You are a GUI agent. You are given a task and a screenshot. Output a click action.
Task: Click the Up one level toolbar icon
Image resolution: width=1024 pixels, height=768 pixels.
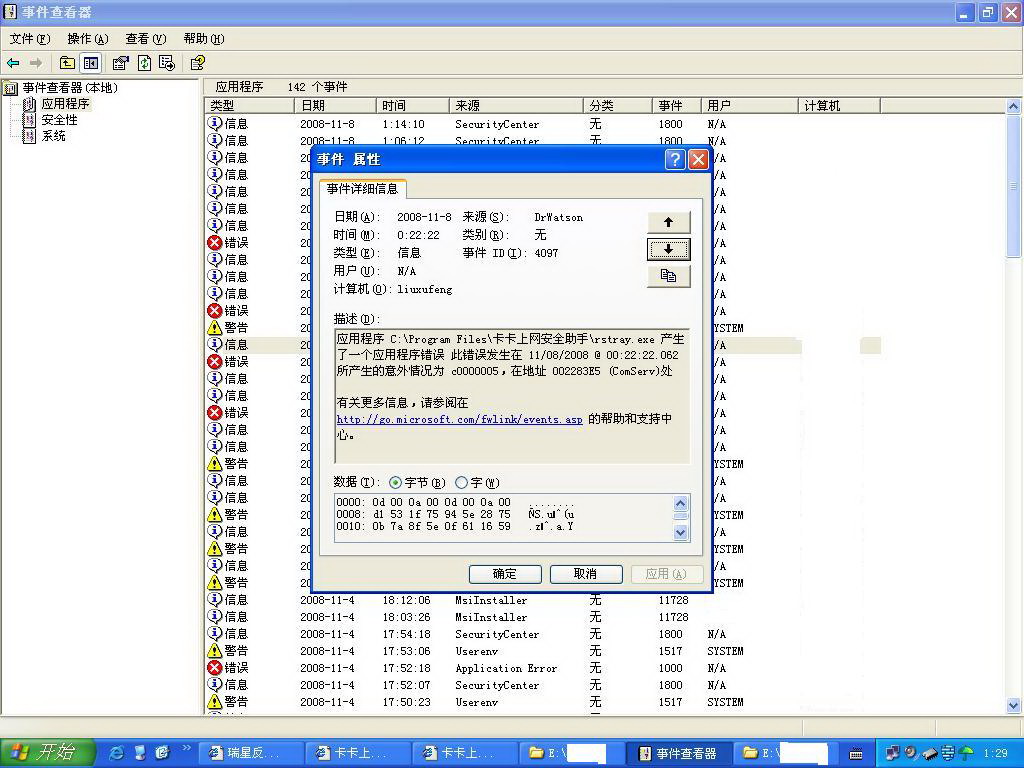[67, 63]
